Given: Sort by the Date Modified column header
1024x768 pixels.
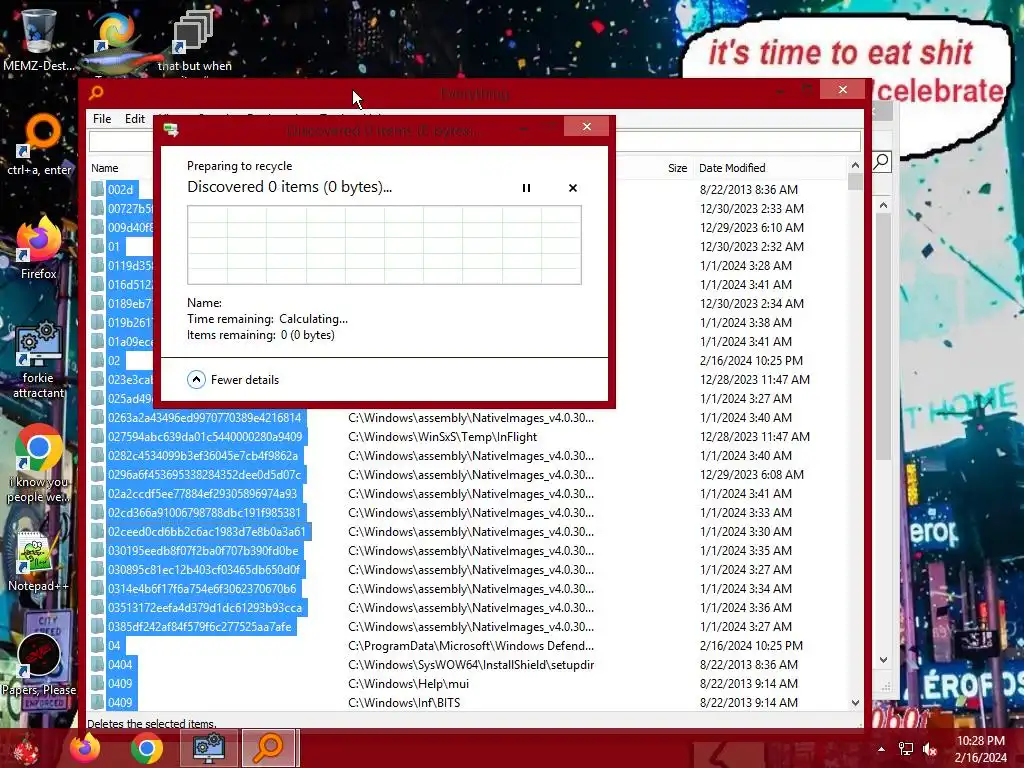Looking at the screenshot, I should (x=732, y=168).
